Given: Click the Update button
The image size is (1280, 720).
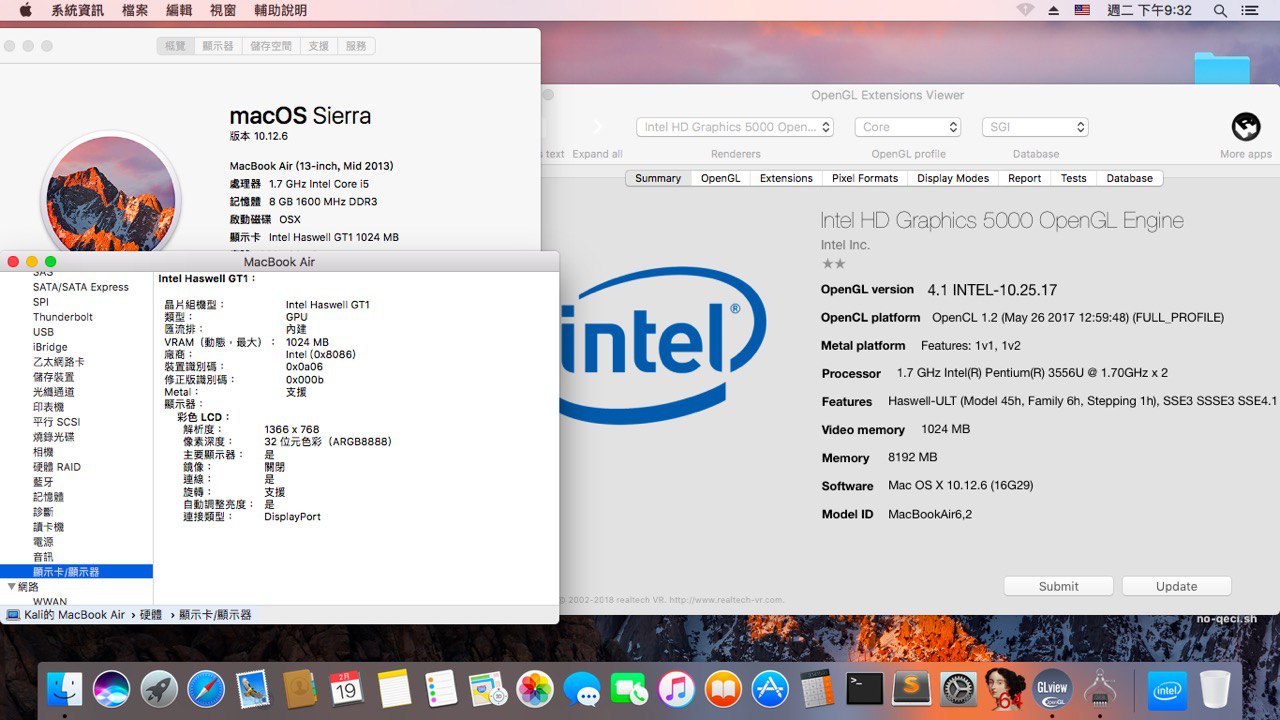Looking at the screenshot, I should [x=1176, y=586].
